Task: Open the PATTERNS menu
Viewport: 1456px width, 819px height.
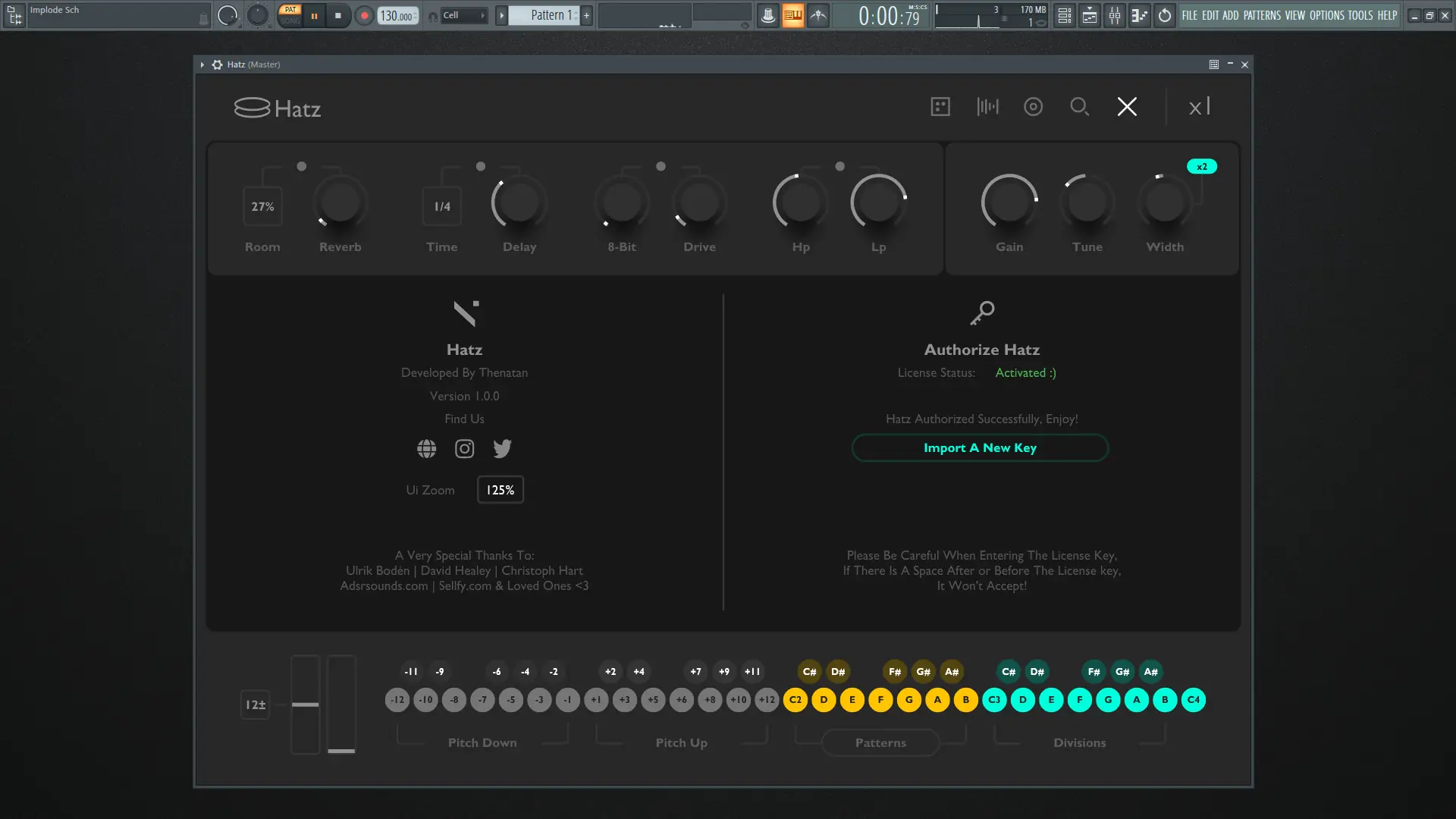Action: (x=1262, y=15)
